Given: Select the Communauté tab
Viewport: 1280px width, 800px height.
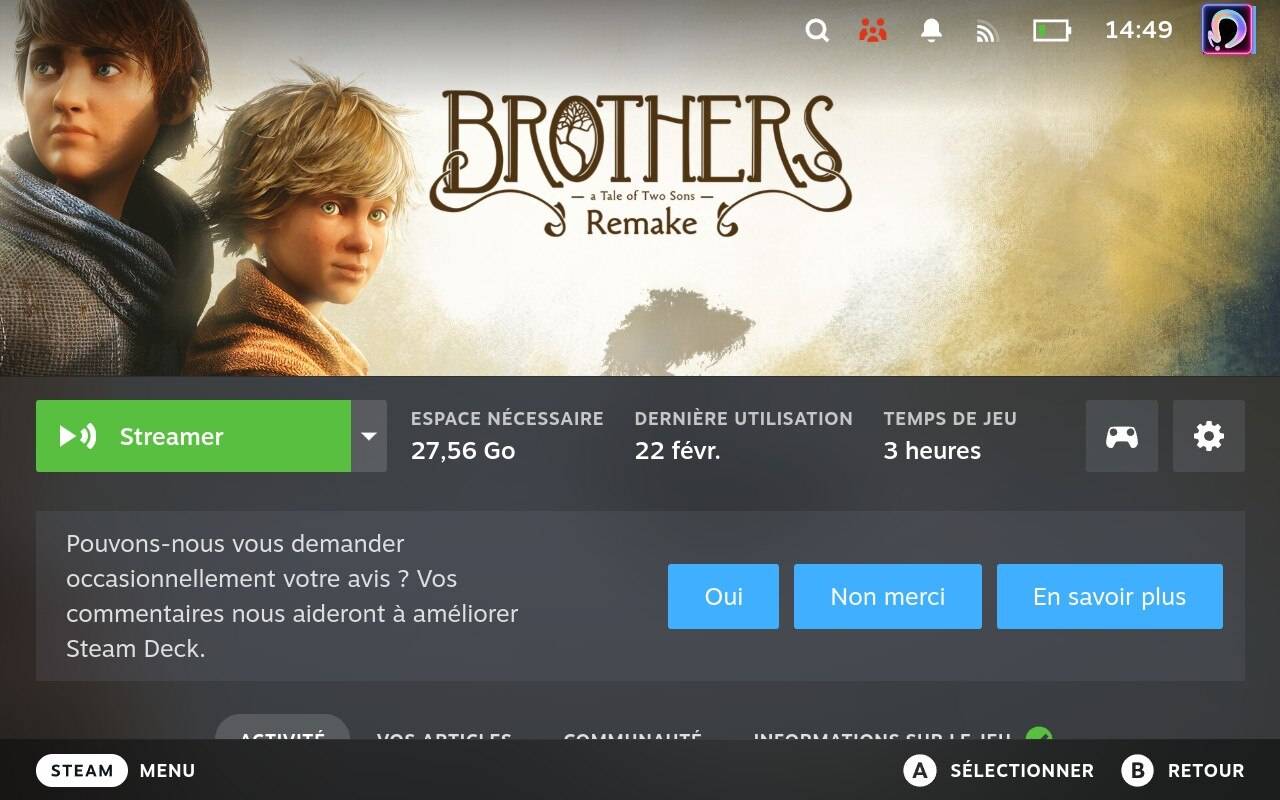Looking at the screenshot, I should 632,733.
